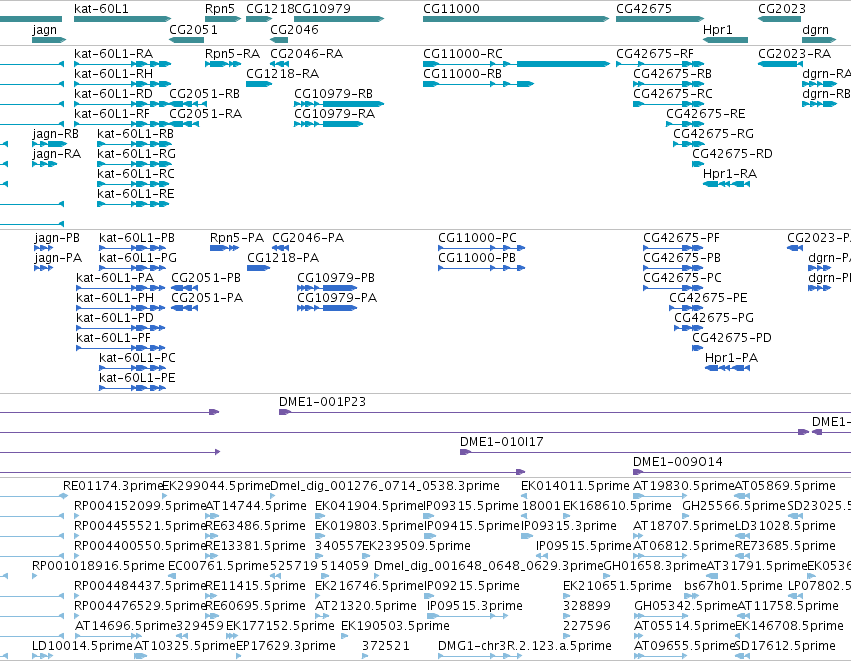Click the Hpr1 gene label

[717, 29]
